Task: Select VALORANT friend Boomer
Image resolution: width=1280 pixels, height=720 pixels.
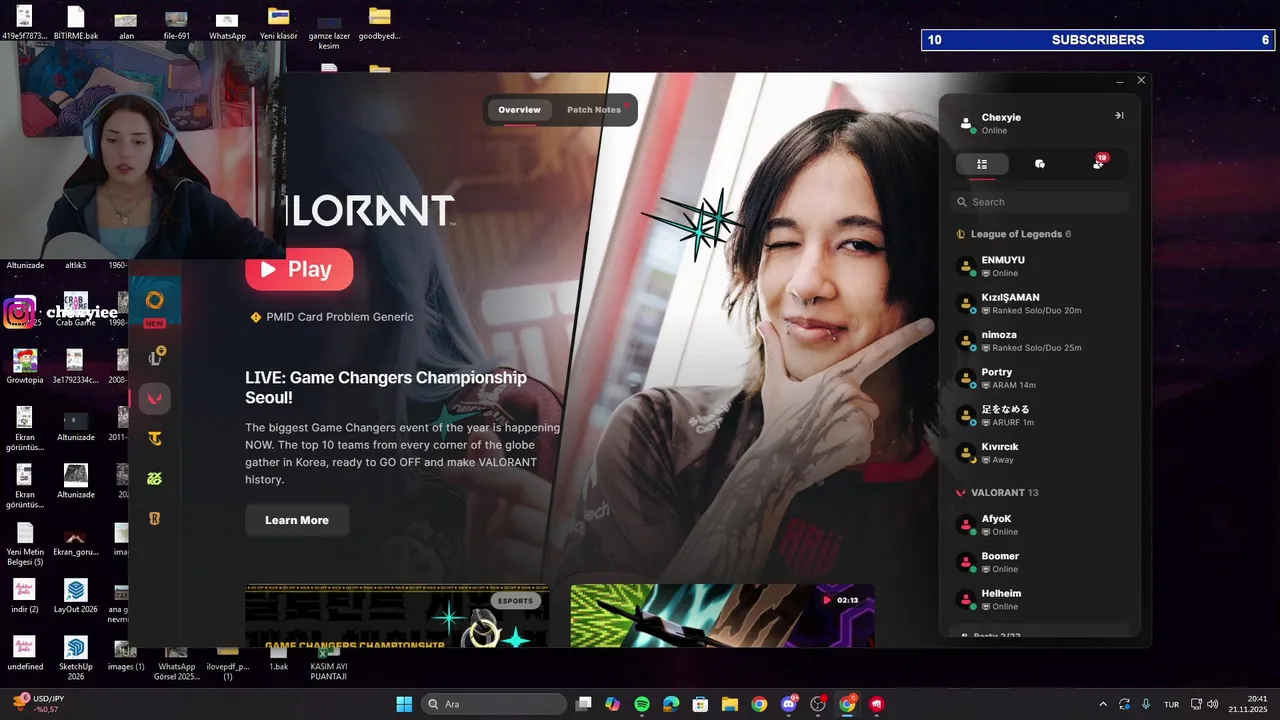Action: point(1040,562)
